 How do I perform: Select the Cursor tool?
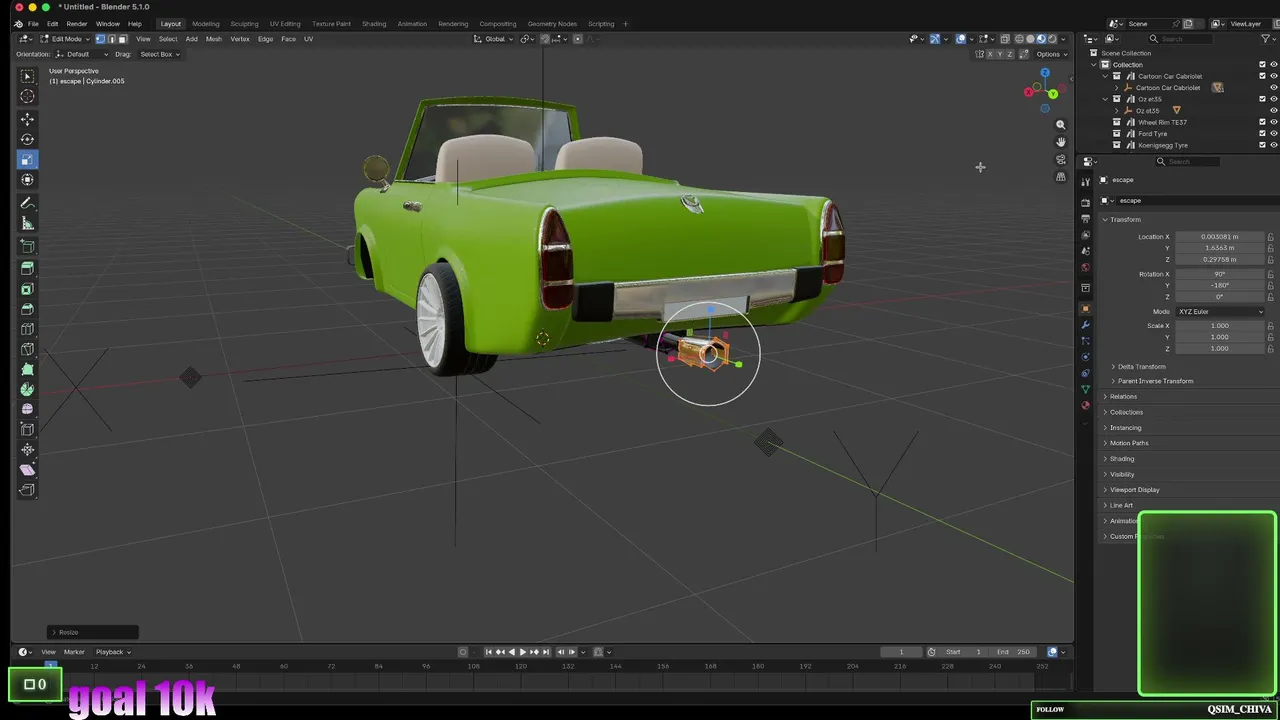pyautogui.click(x=27, y=96)
